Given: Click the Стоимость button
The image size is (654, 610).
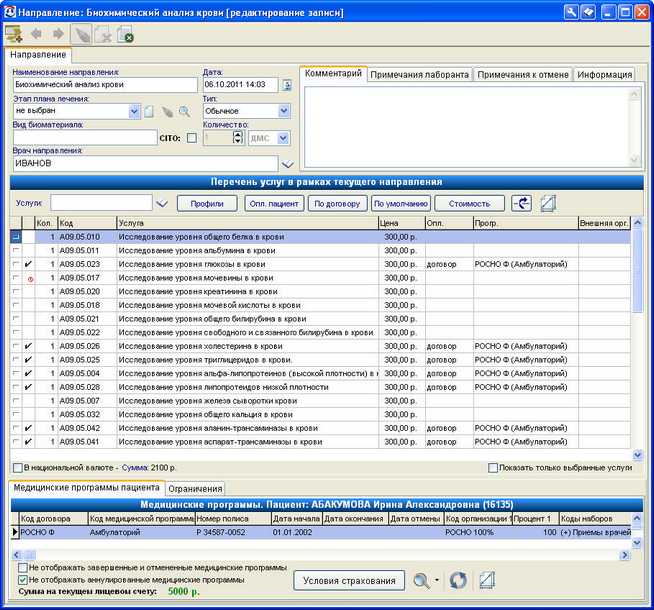Looking at the screenshot, I should (469, 203).
